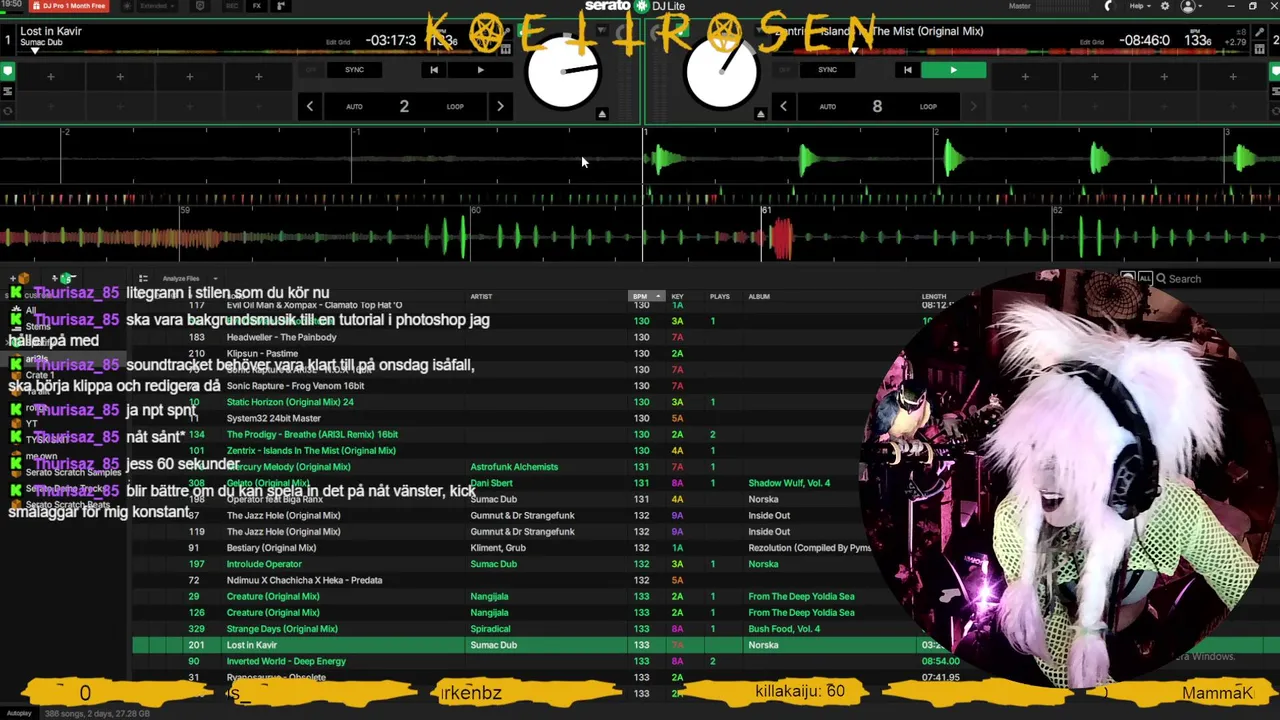The width and height of the screenshot is (1280, 720).
Task: Eject track from left deck
Action: [602, 114]
